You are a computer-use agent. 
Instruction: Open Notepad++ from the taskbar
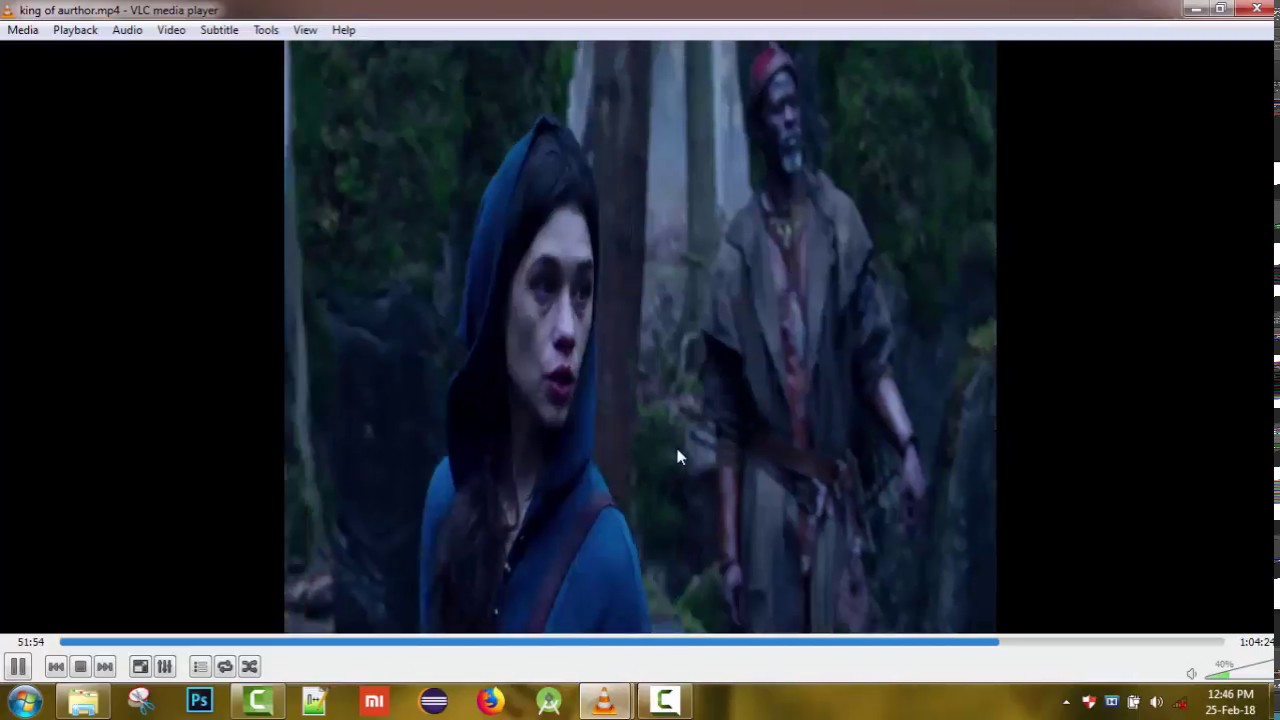pos(315,701)
